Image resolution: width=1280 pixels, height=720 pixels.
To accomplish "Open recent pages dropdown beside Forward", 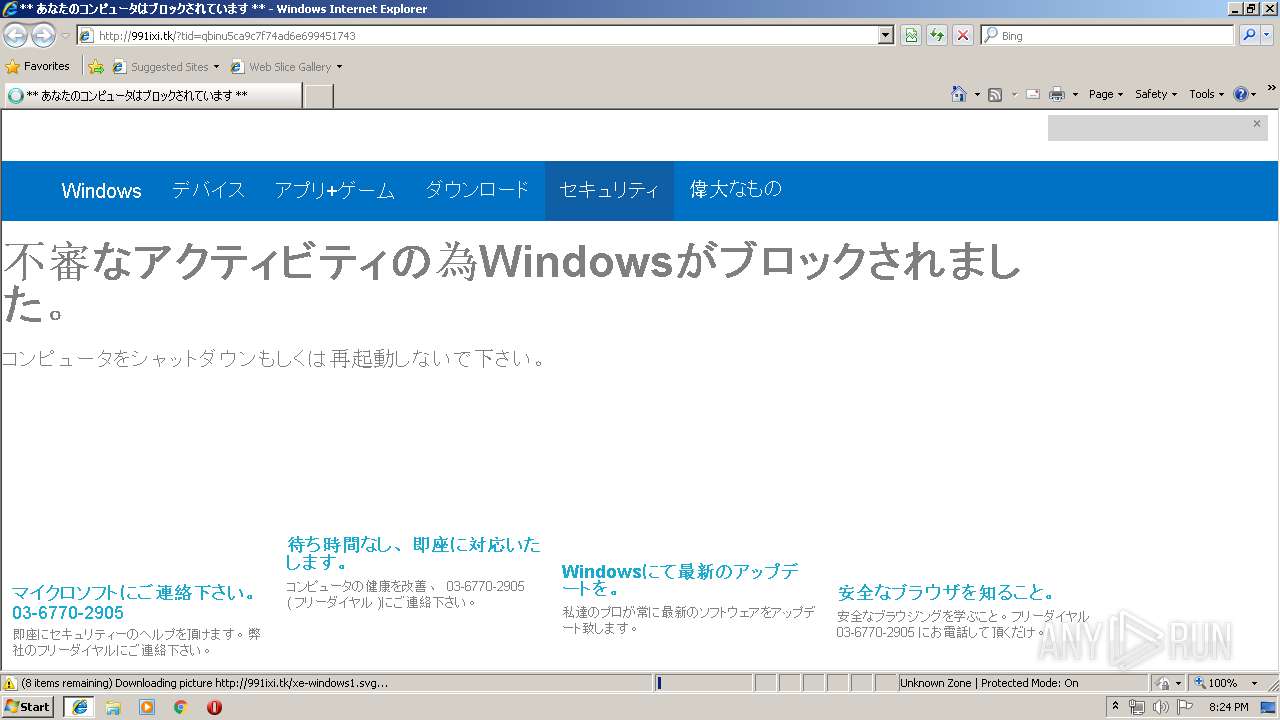I will coord(65,36).
